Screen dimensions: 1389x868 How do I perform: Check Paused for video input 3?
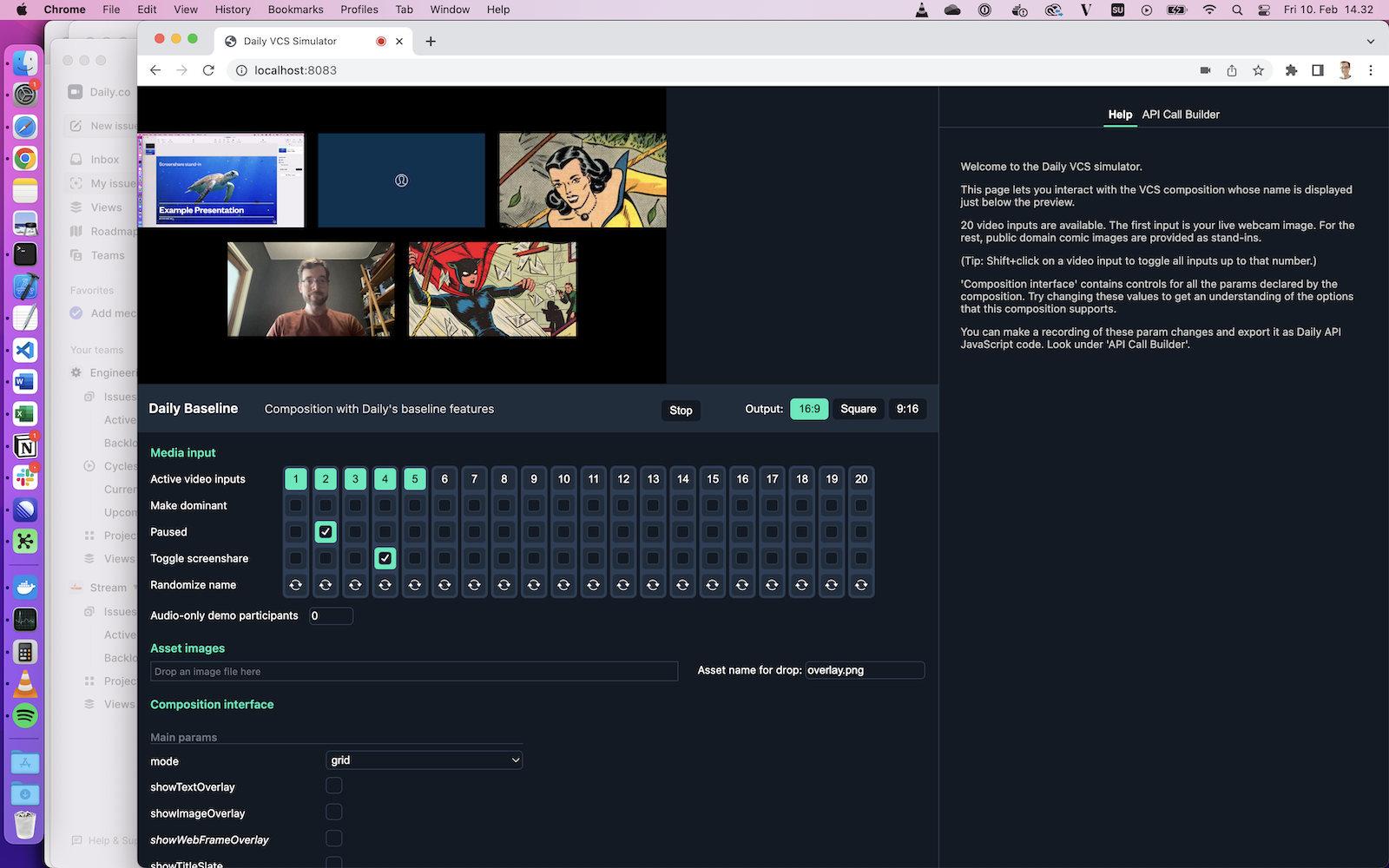point(355,532)
